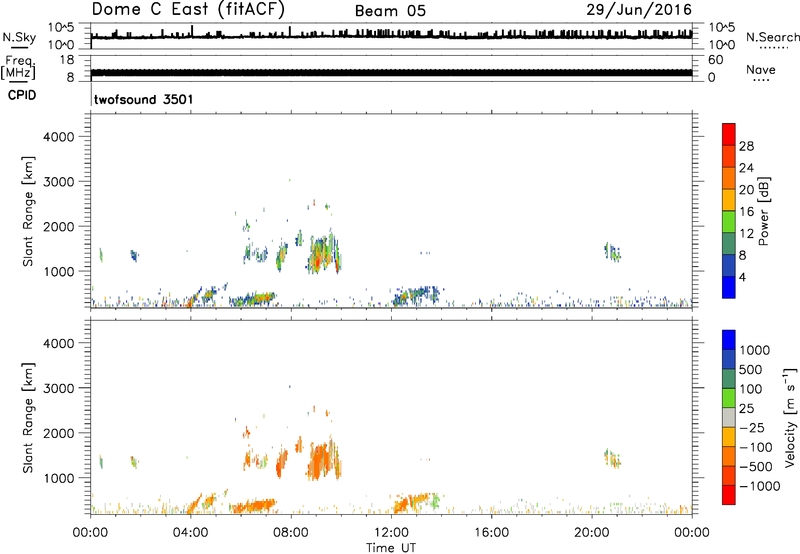This screenshot has width=800, height=554.
Task: Click the orange echo cluster near 09:00 in velocity panel
Action: coord(323,461)
